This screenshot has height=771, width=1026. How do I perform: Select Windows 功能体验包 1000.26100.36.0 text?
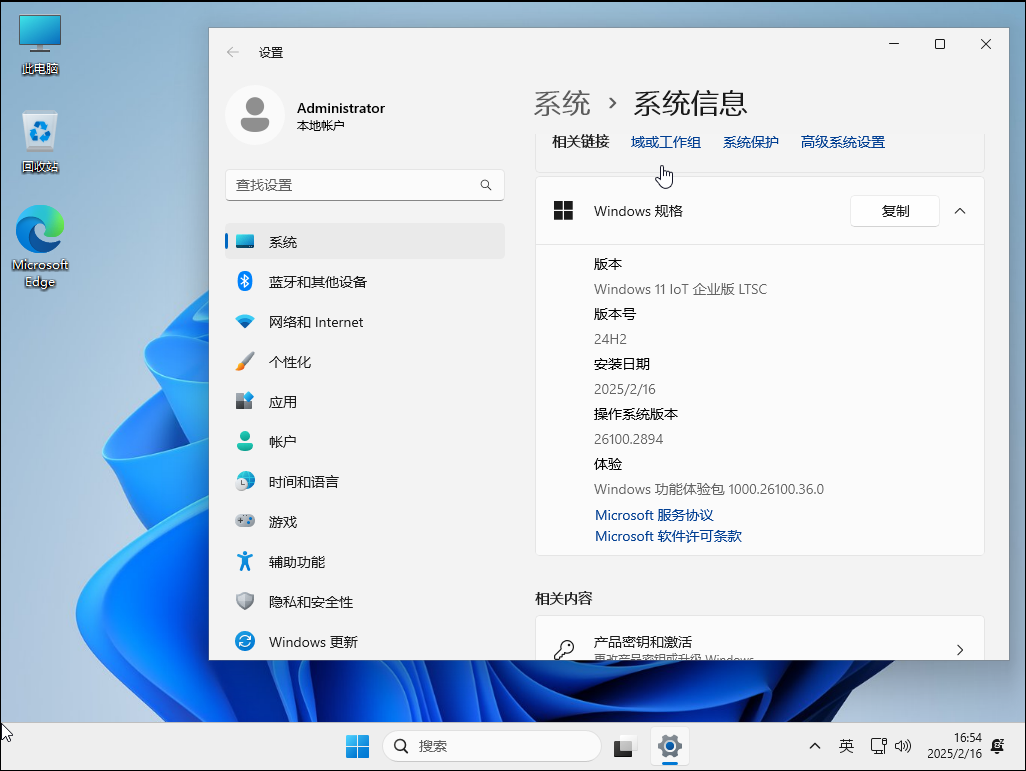709,489
